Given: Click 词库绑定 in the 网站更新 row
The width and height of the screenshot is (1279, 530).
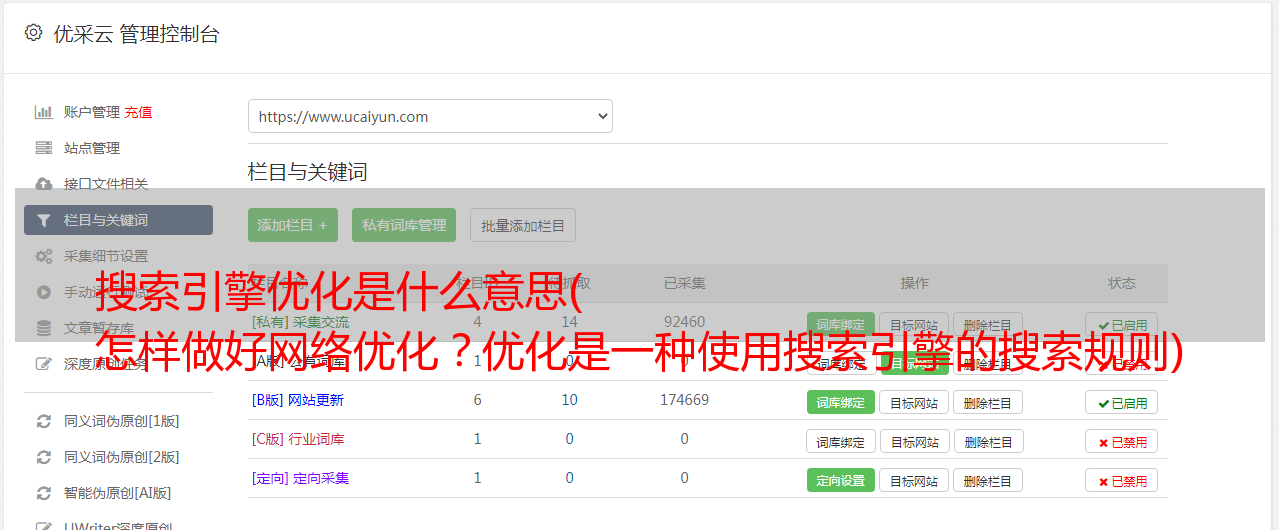Looking at the screenshot, I should click(x=841, y=402).
